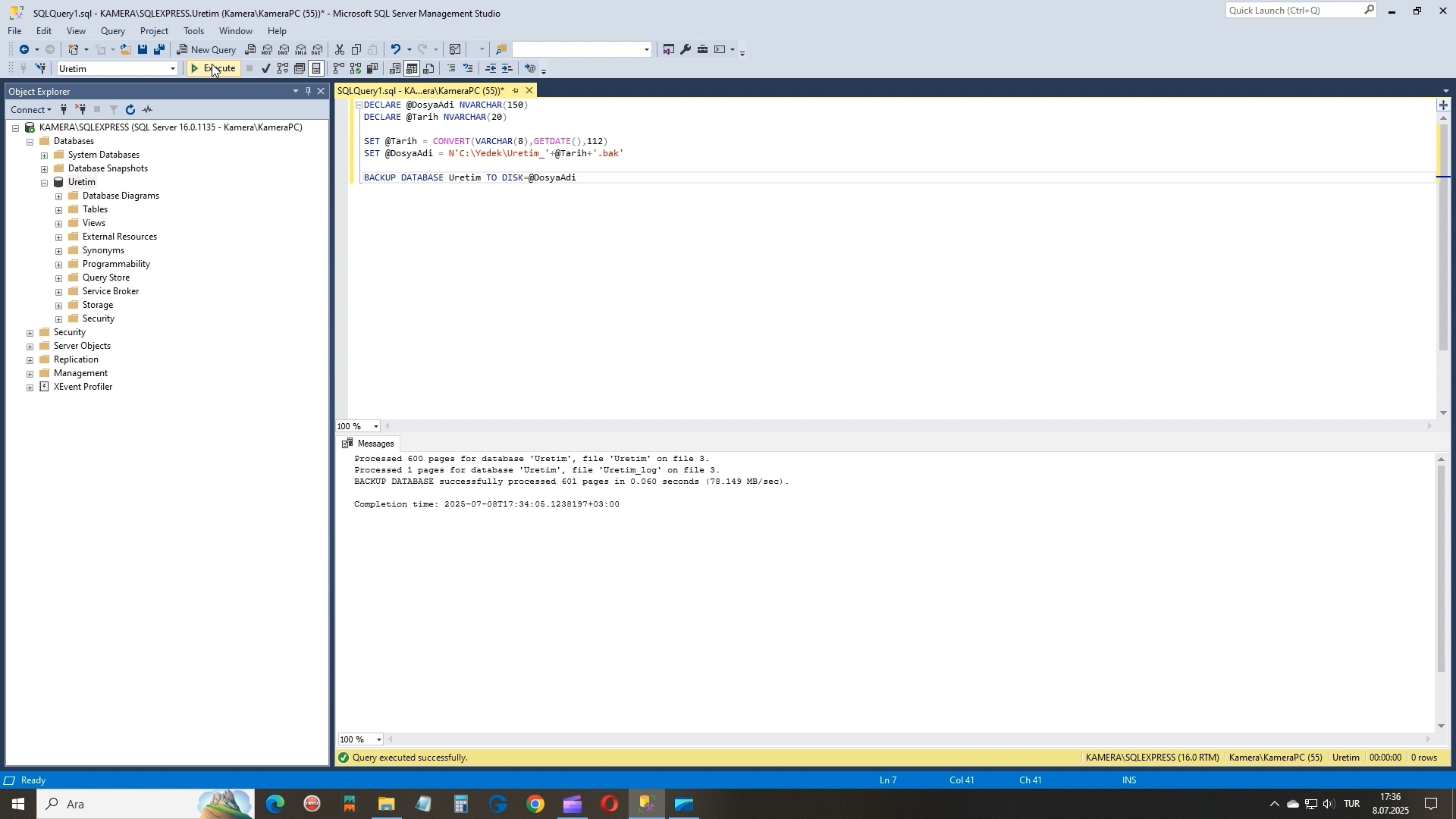The width and height of the screenshot is (1456, 819).
Task: Click Disconnect icon in Object Explorer
Action: (80, 110)
